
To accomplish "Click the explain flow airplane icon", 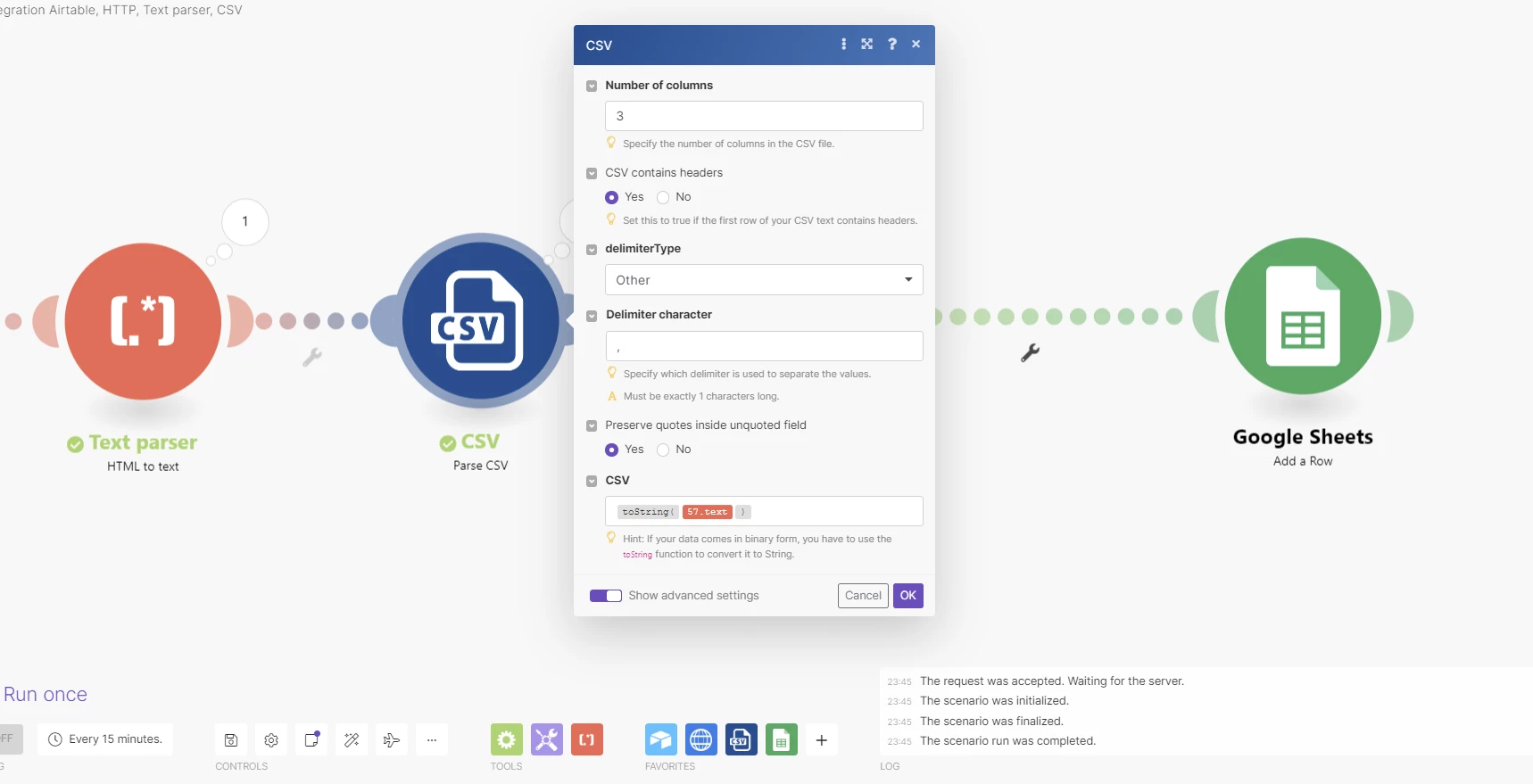I will tap(392, 739).
